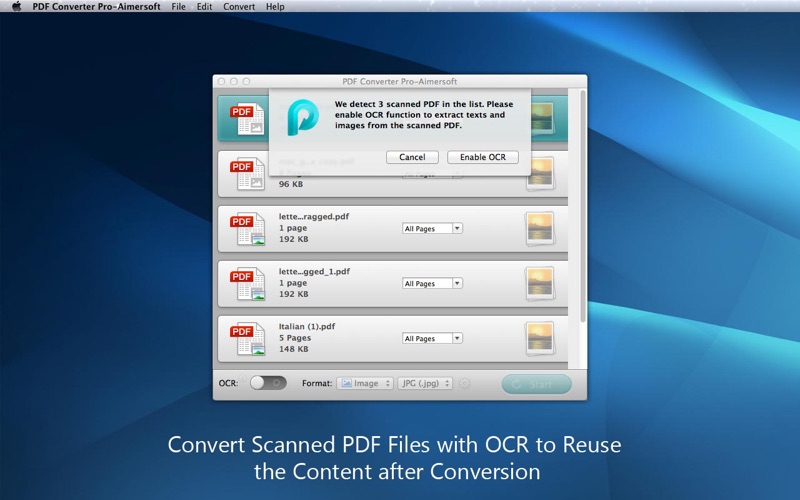Click the Start conversion button
Viewport: 800px width, 500px height.
pyautogui.click(x=536, y=384)
